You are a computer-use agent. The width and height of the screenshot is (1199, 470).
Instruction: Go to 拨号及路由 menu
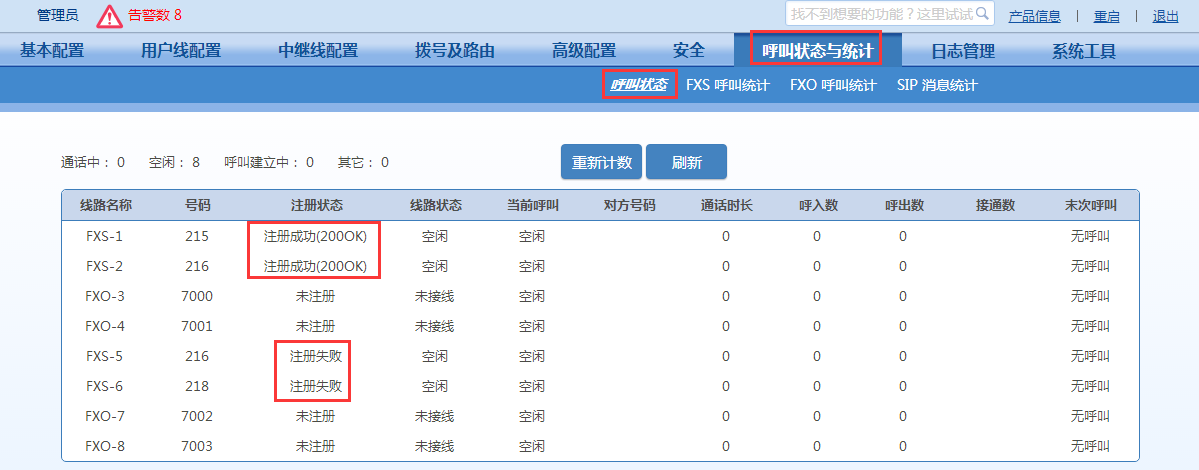pos(455,51)
